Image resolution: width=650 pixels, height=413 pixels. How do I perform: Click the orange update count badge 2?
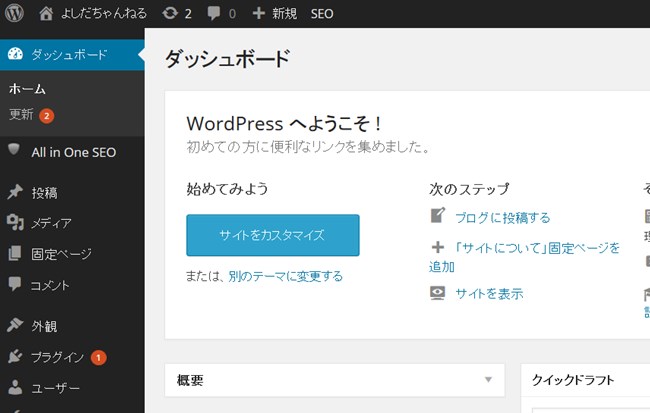(x=47, y=116)
